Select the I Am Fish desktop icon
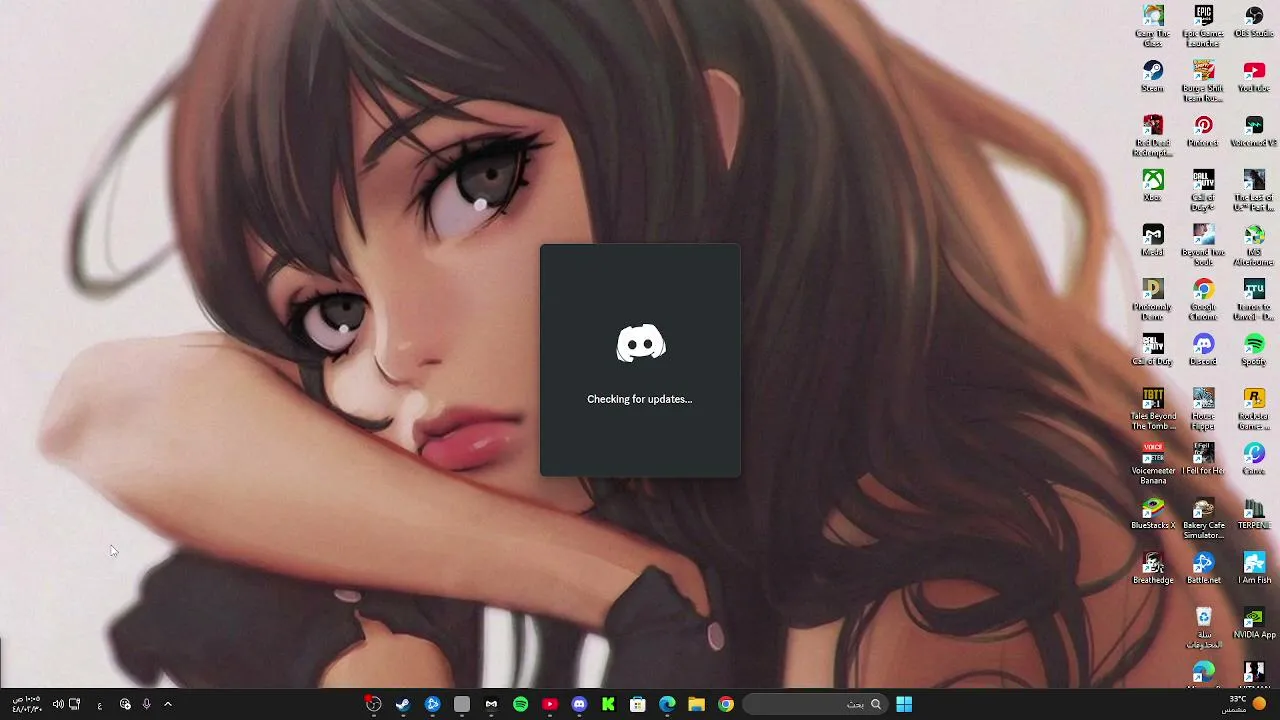The height and width of the screenshot is (720, 1280). point(1254,568)
